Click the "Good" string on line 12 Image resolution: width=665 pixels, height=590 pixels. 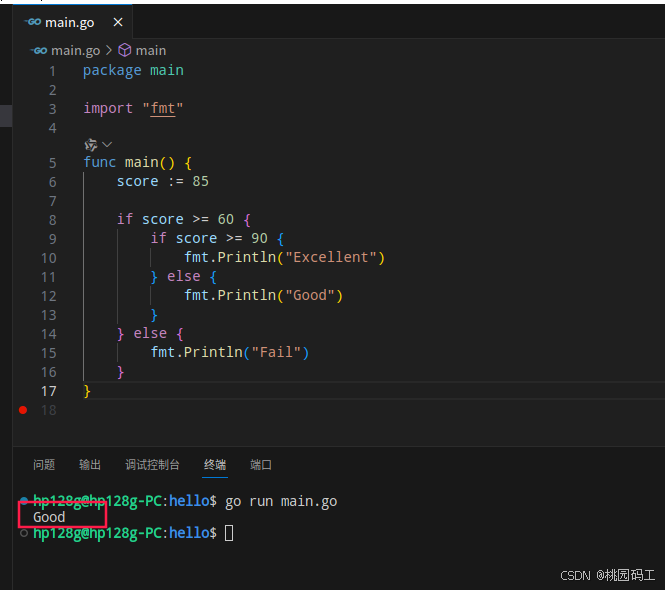[x=310, y=295]
